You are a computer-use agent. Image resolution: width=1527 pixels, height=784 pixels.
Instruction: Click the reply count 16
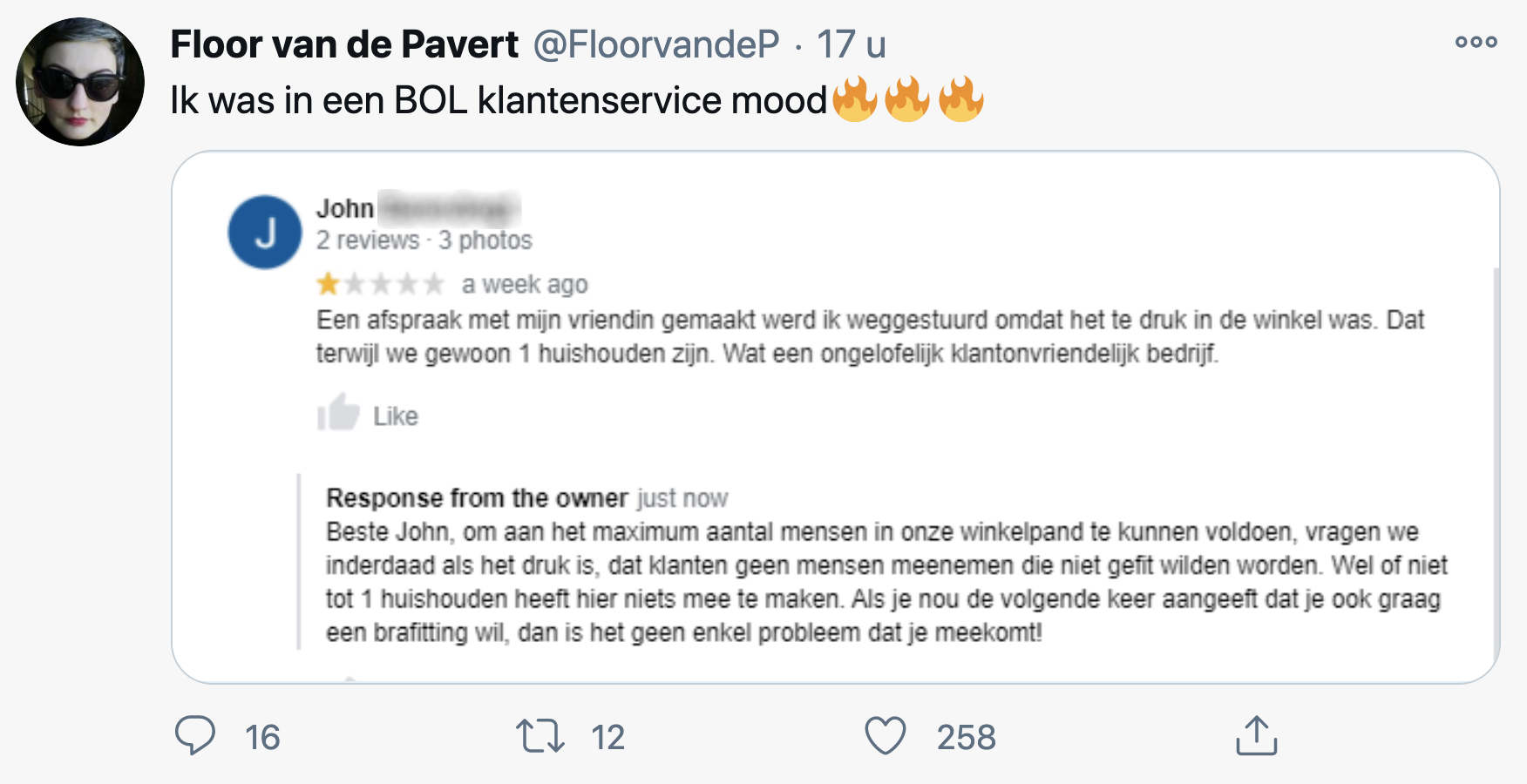[x=262, y=738]
